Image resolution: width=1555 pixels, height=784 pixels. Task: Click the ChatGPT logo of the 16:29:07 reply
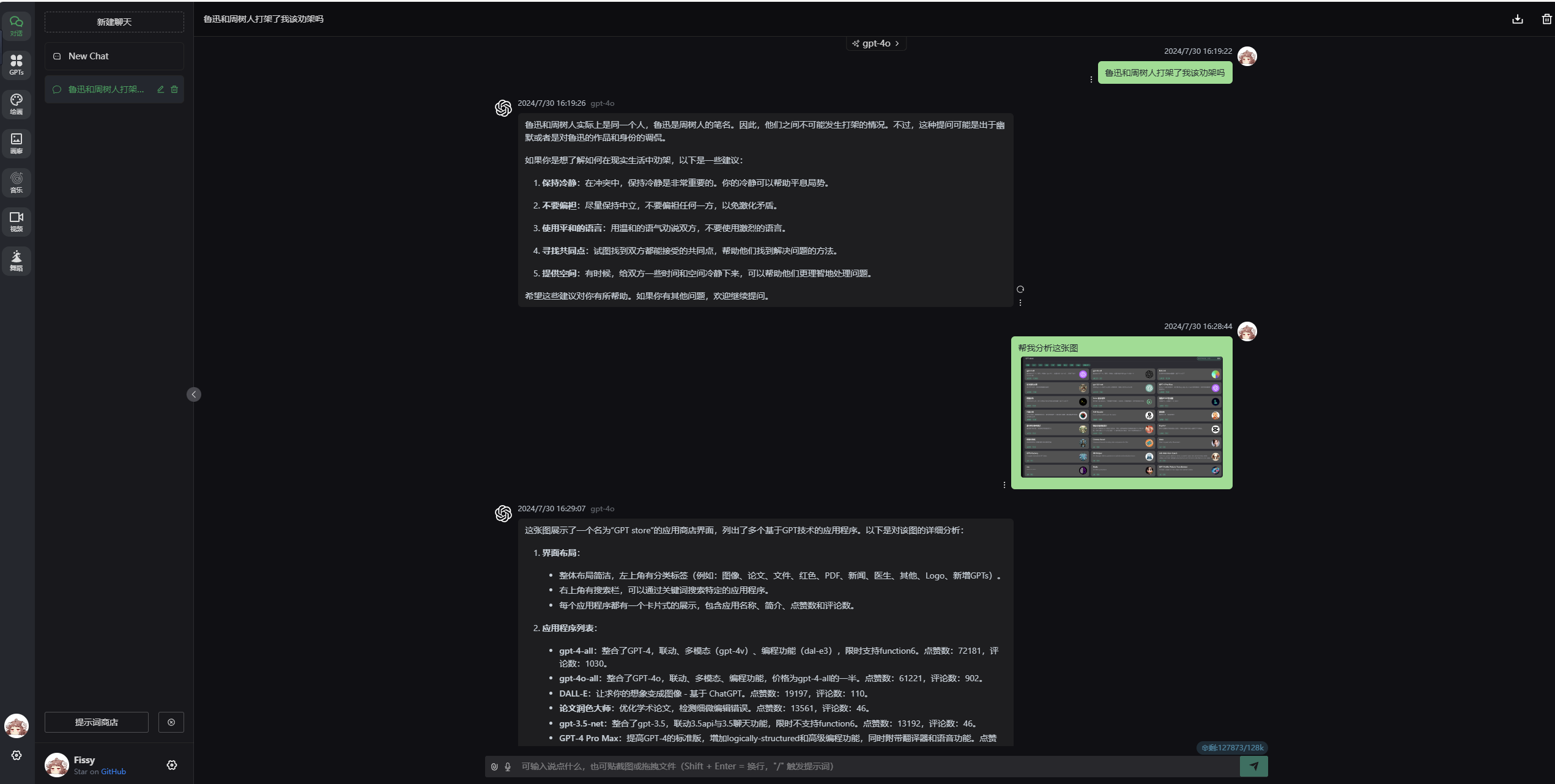pyautogui.click(x=503, y=514)
